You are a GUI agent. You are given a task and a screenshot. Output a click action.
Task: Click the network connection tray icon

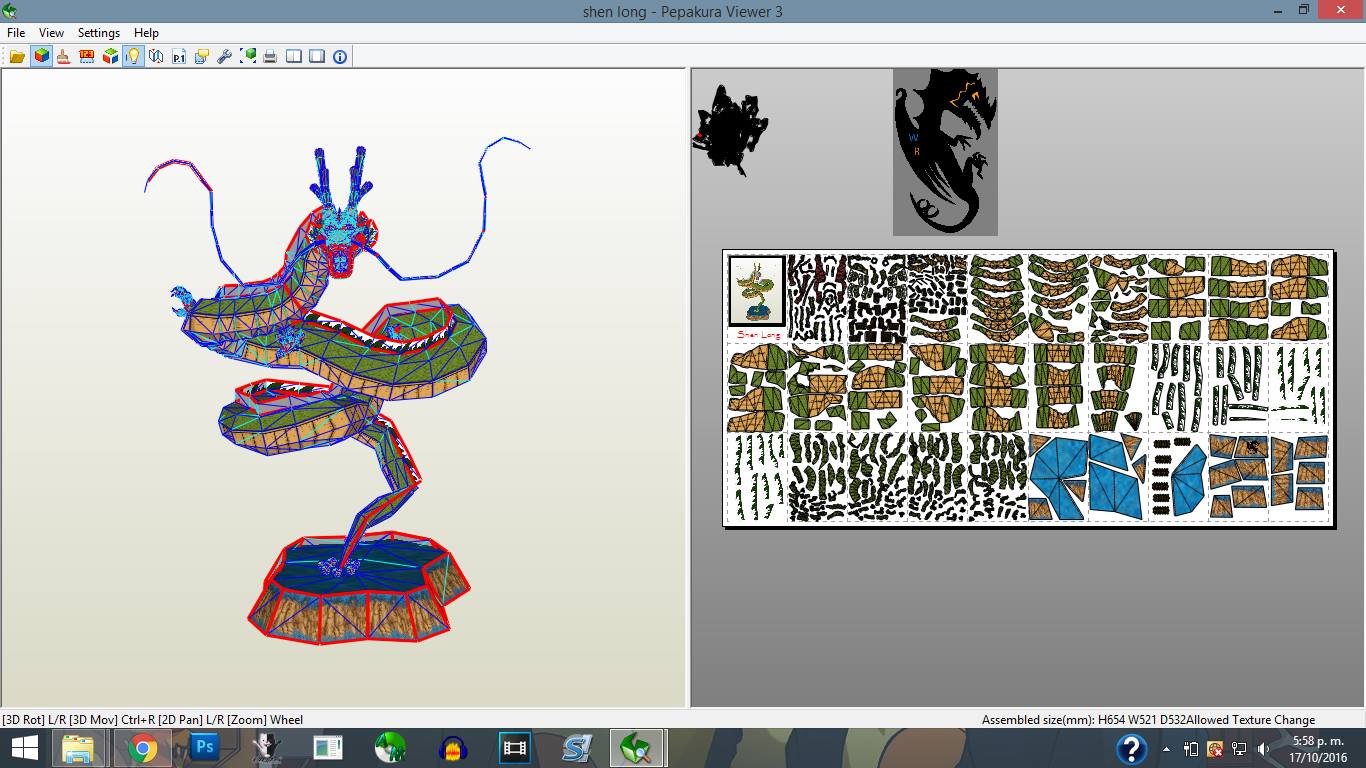click(1239, 748)
